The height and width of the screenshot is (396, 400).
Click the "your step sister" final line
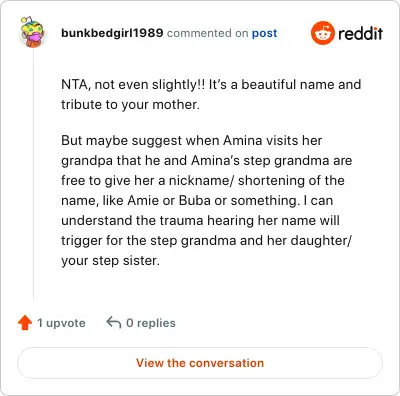110,261
